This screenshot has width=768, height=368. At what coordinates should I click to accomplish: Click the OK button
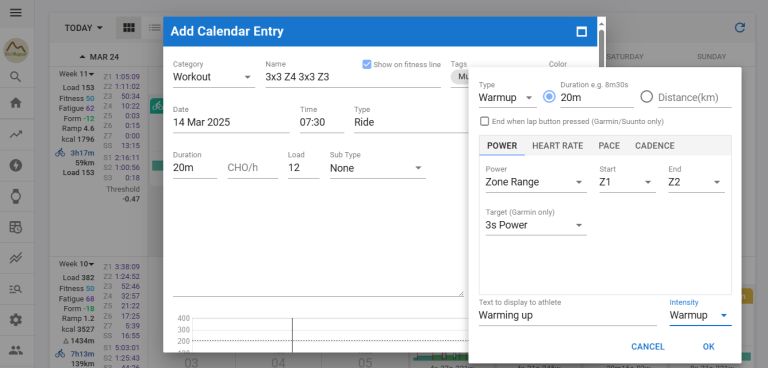pyautogui.click(x=708, y=347)
